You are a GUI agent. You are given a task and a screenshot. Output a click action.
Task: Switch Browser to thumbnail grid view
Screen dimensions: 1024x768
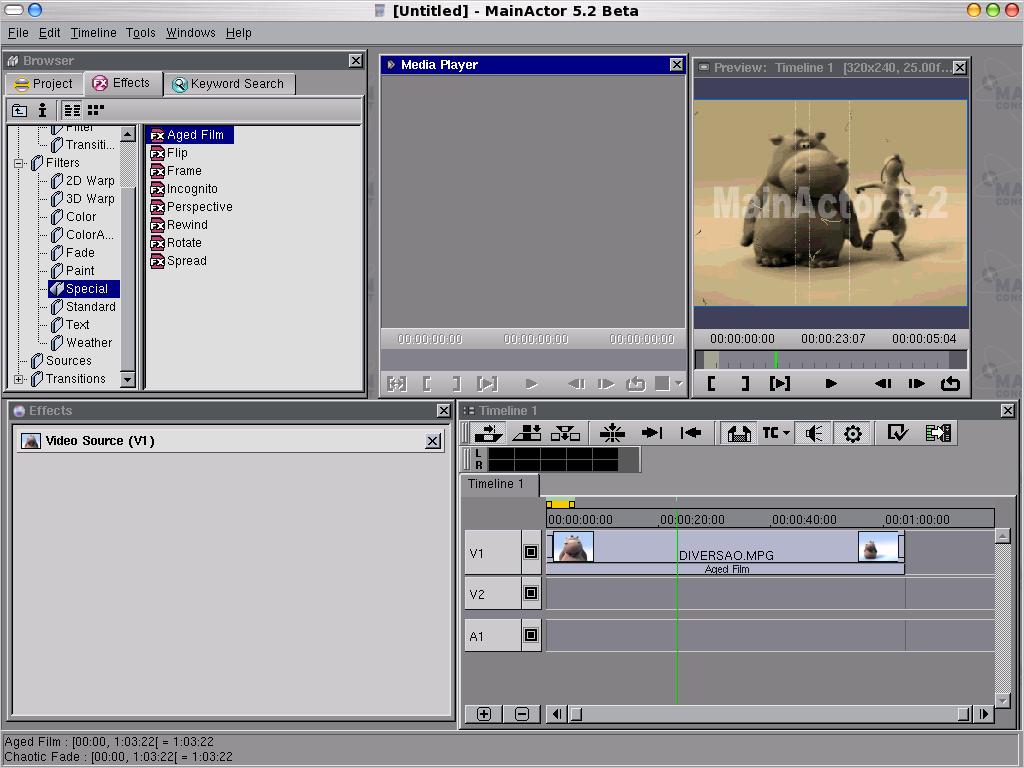click(96, 110)
